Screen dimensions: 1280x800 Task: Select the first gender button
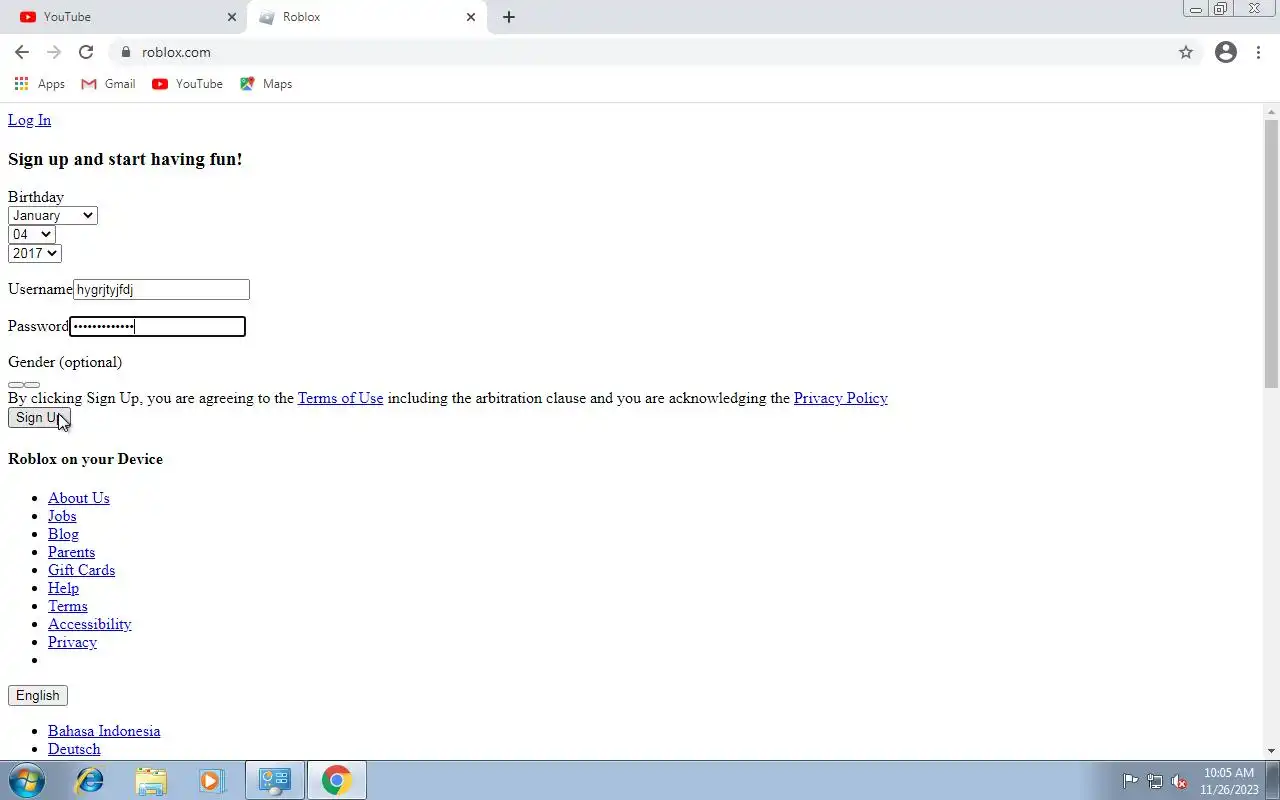[x=16, y=385]
